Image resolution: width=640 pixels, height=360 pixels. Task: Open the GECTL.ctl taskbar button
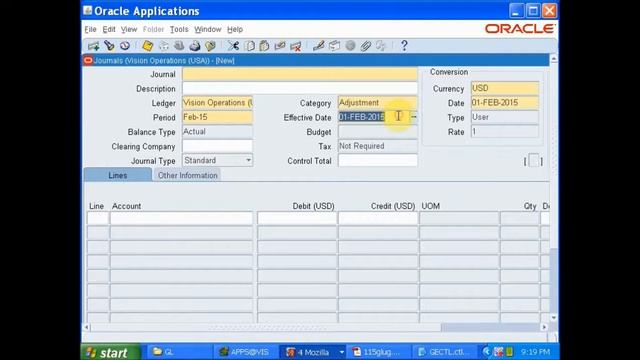coord(446,352)
